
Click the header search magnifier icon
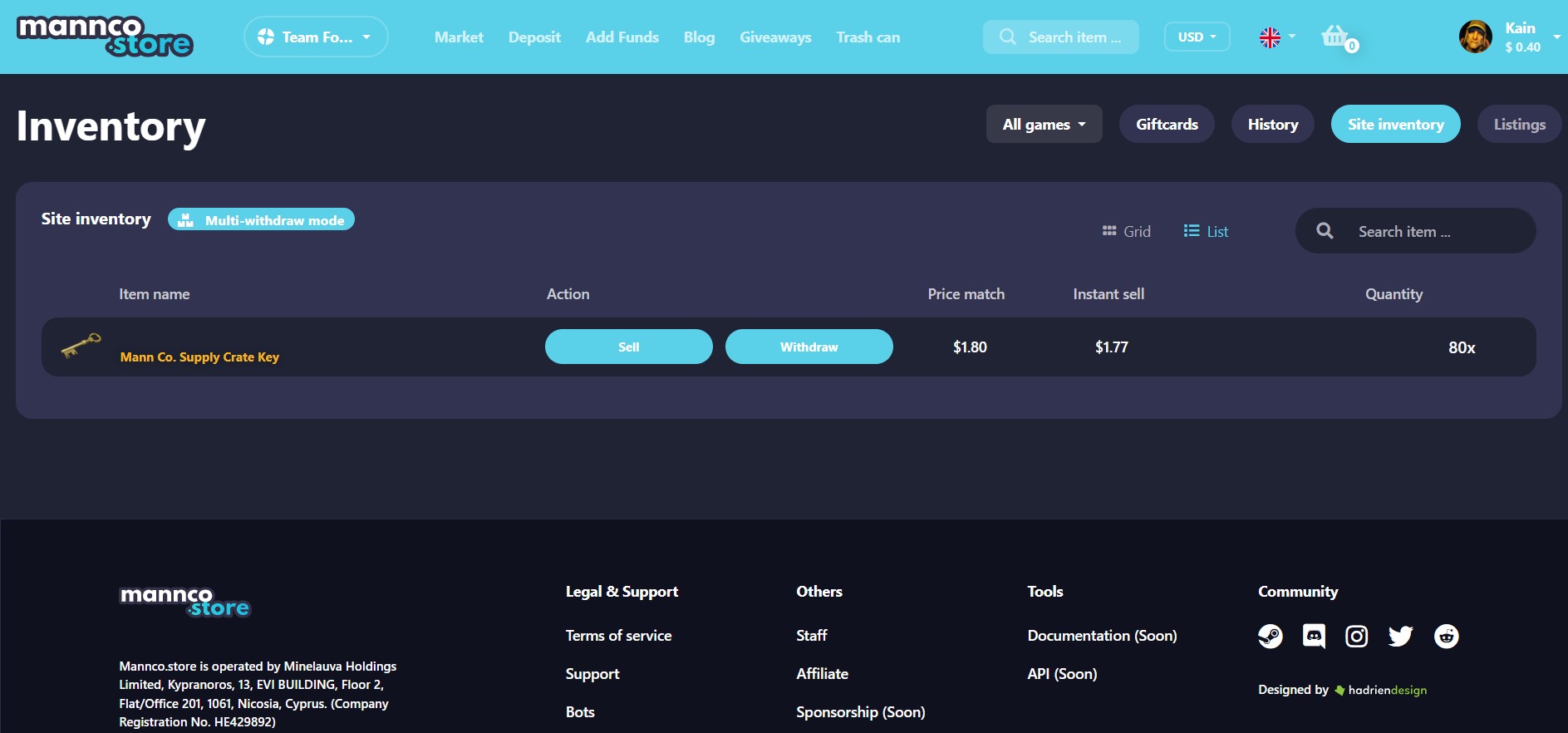1008,37
